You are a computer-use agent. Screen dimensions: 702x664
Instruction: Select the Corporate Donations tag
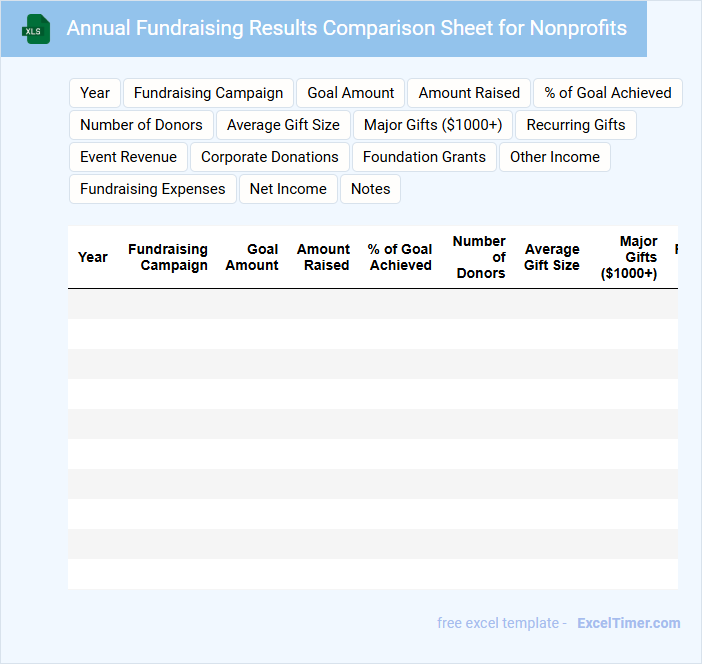[x=270, y=157]
